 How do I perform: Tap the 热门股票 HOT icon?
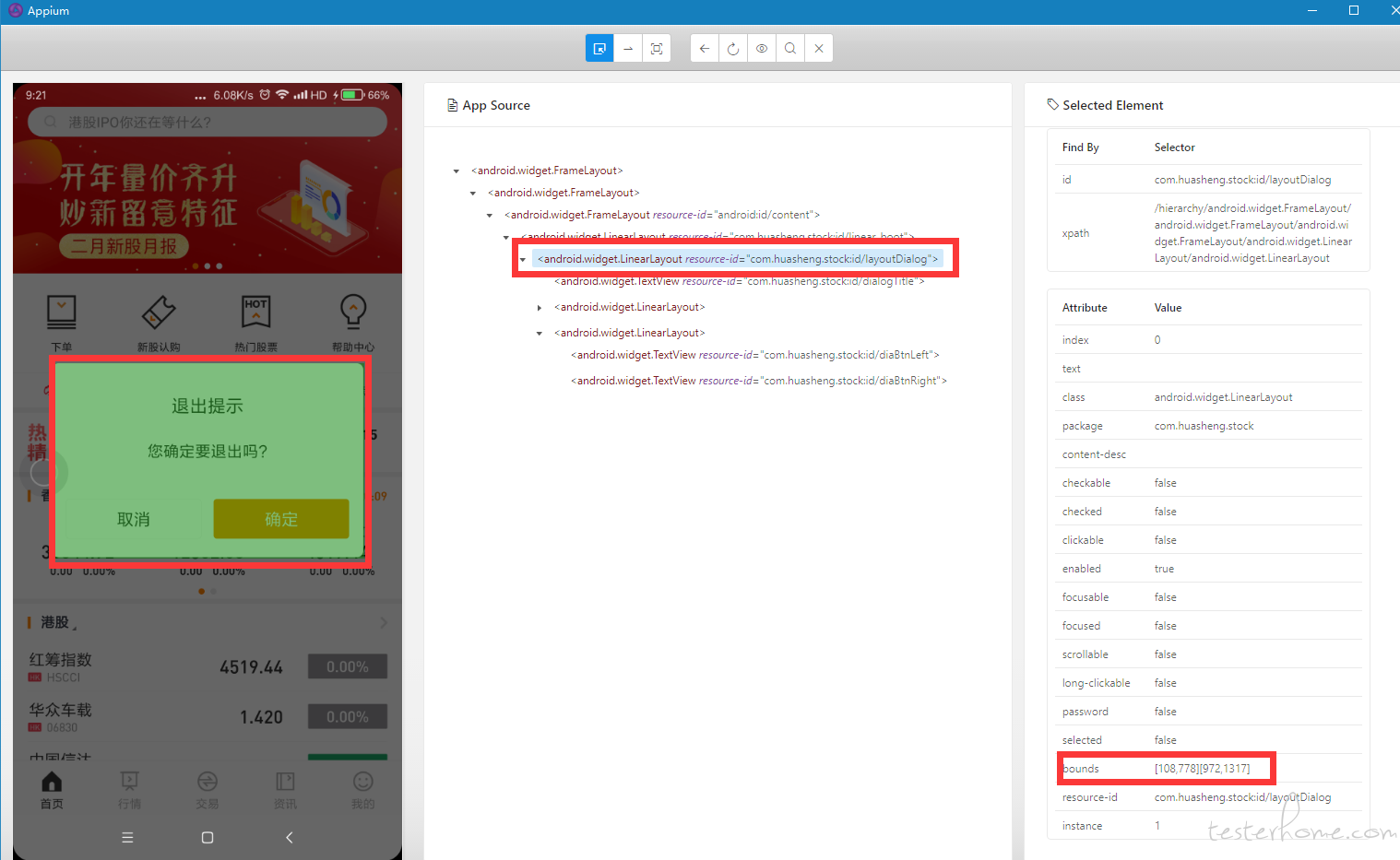[x=256, y=312]
